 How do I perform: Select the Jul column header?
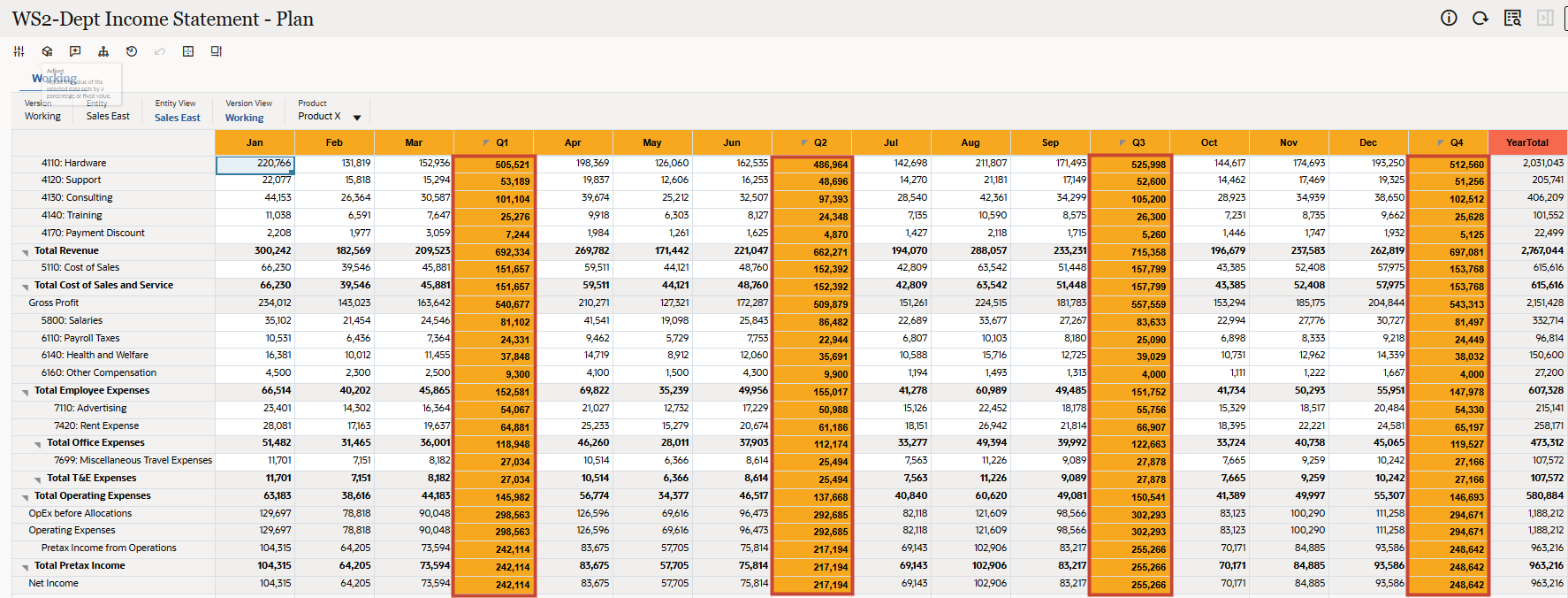891,142
